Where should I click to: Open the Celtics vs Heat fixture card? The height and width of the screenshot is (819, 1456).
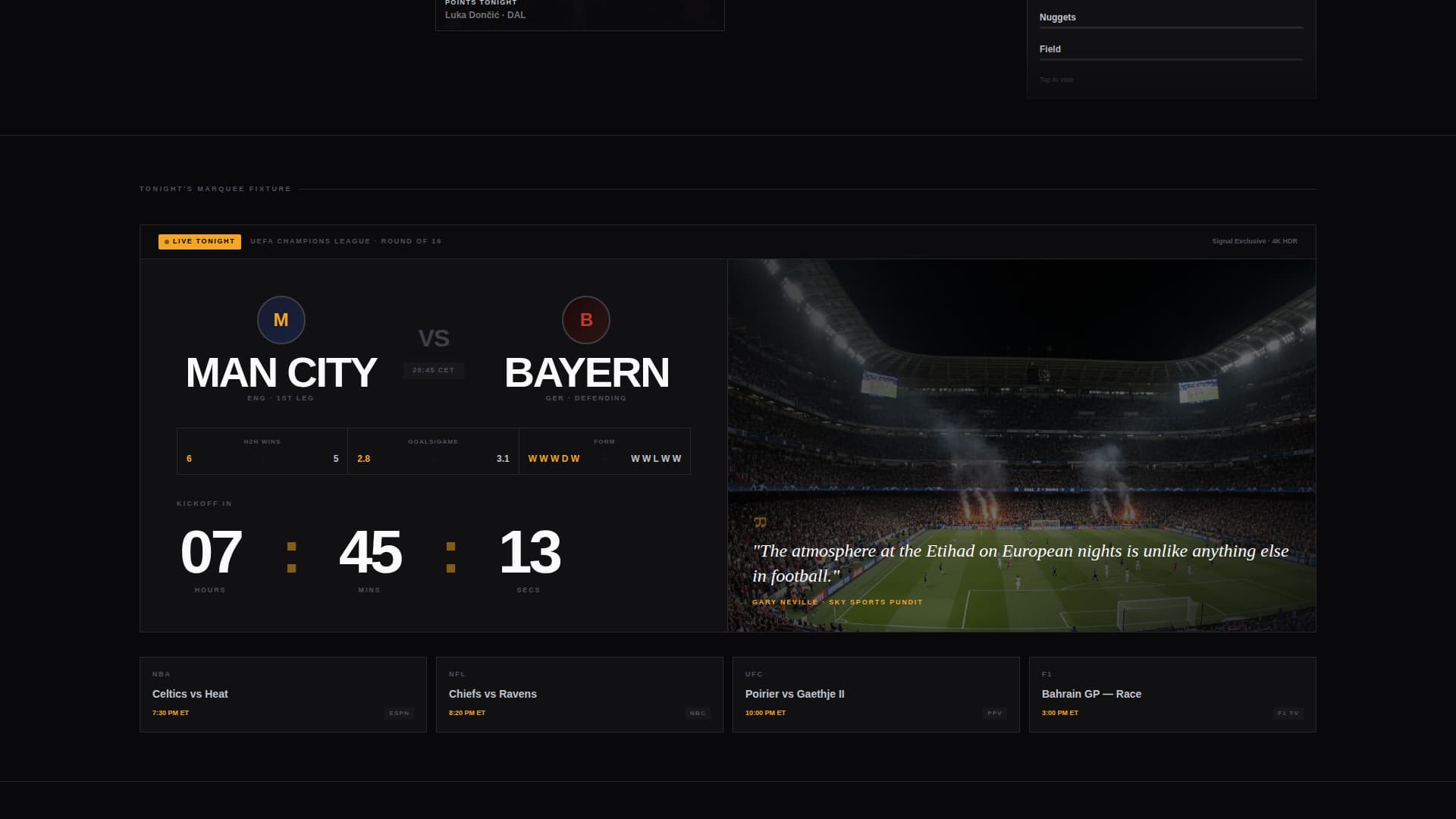pos(282,694)
